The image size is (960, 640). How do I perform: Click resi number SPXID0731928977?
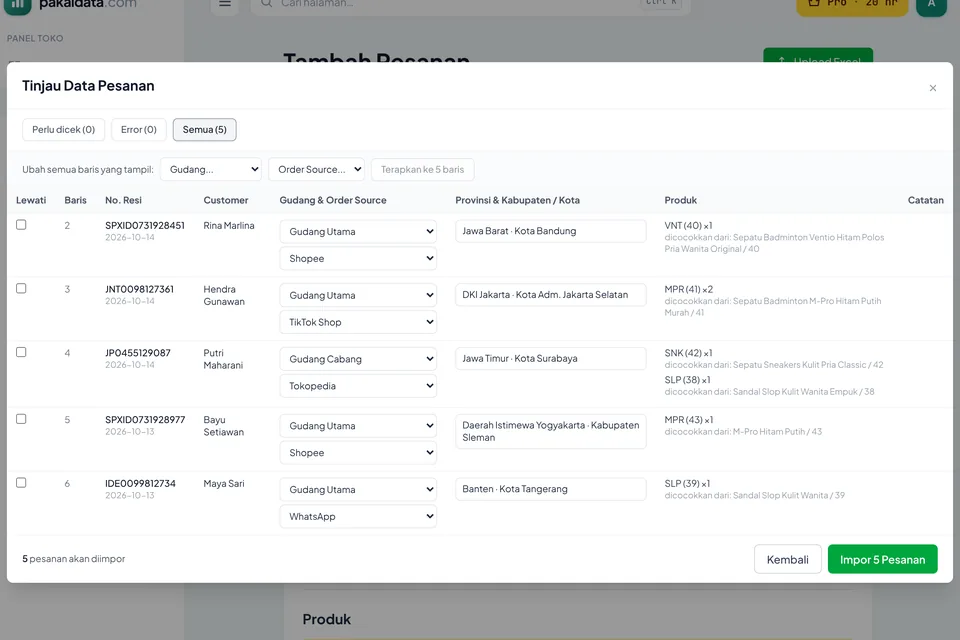point(145,420)
